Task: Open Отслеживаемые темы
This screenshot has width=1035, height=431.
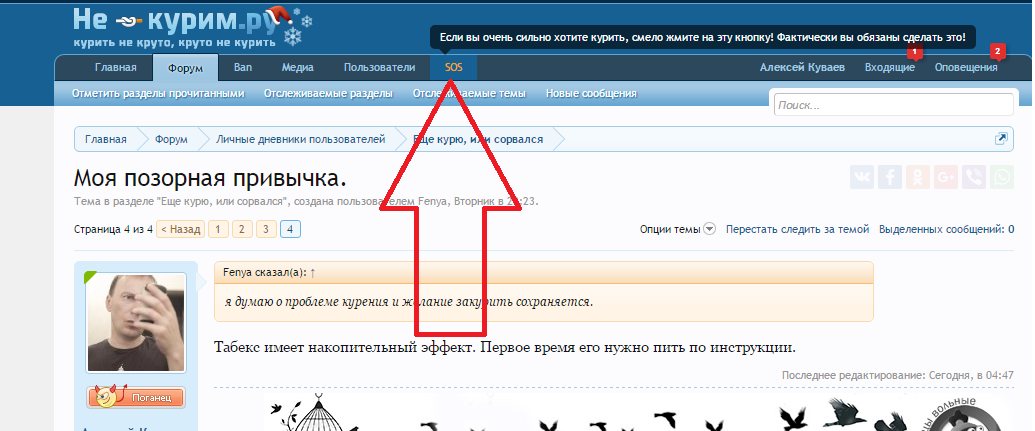Action: [469, 94]
